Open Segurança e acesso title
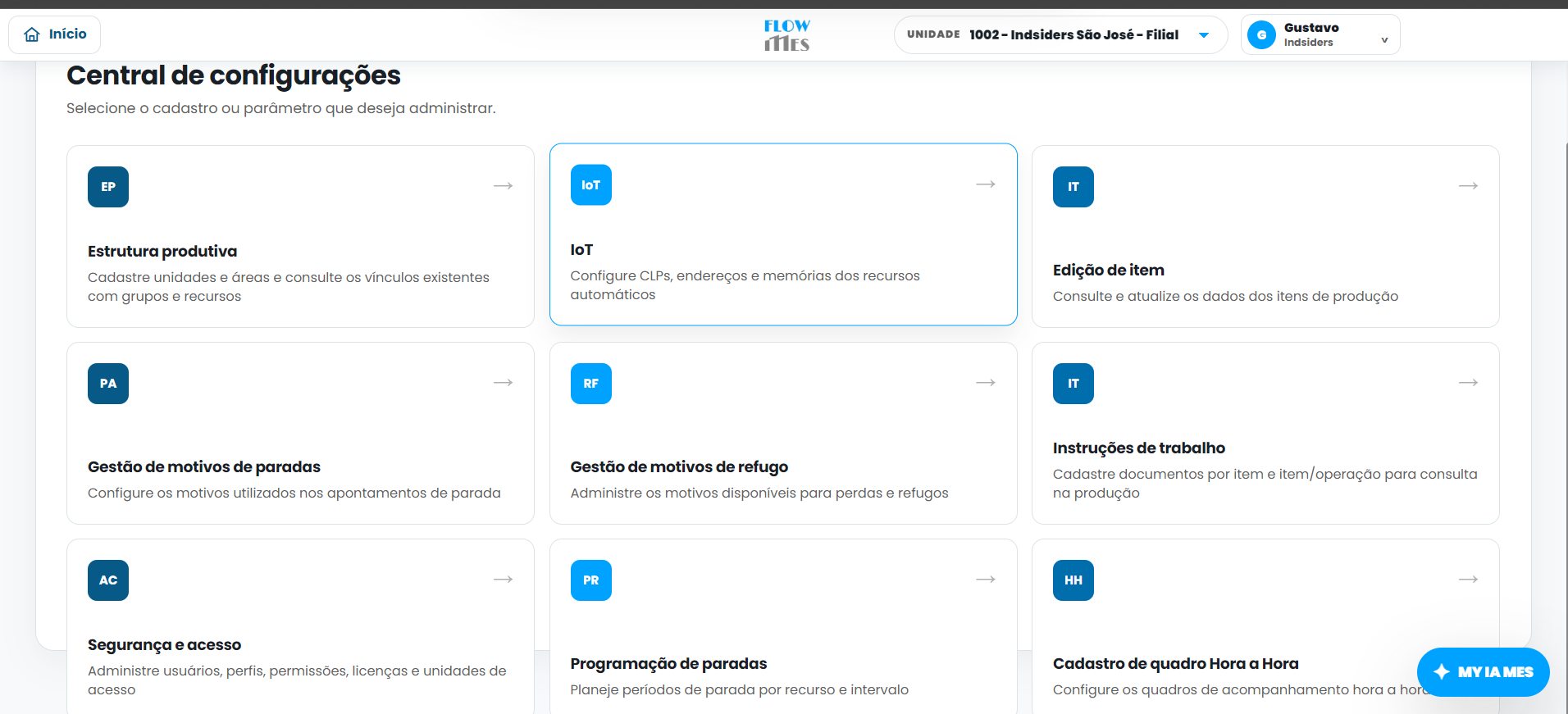1568x714 pixels. coord(164,645)
